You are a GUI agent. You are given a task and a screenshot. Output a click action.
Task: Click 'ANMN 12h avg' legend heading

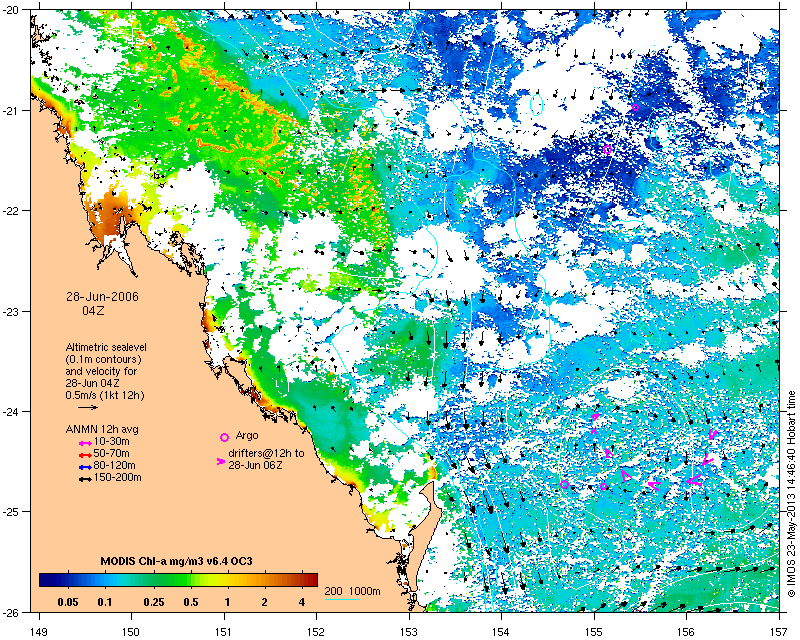102,429
